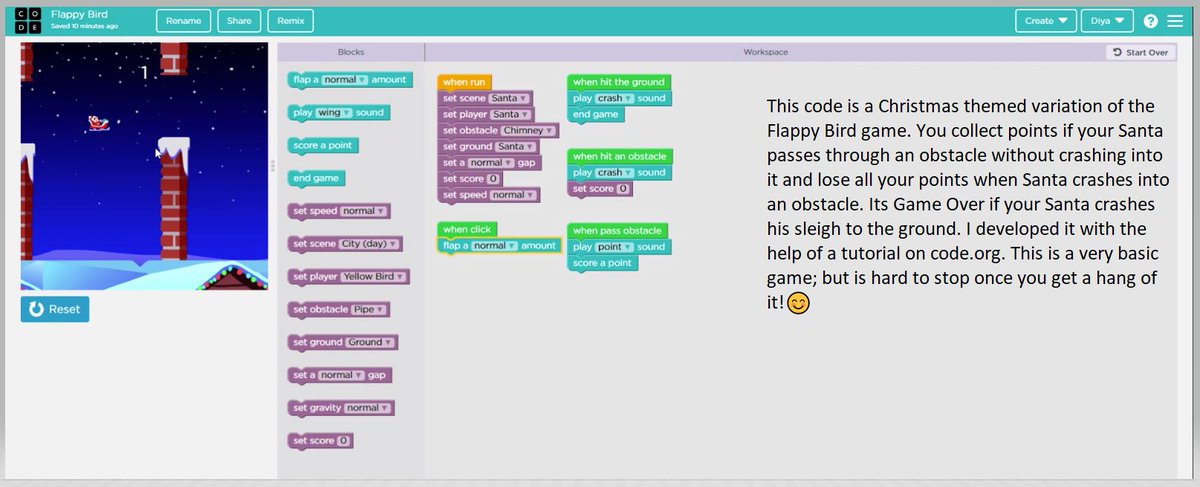Open the Diya account dropdown
Image resolution: width=1200 pixels, height=487 pixels.
pyautogui.click(x=1107, y=20)
